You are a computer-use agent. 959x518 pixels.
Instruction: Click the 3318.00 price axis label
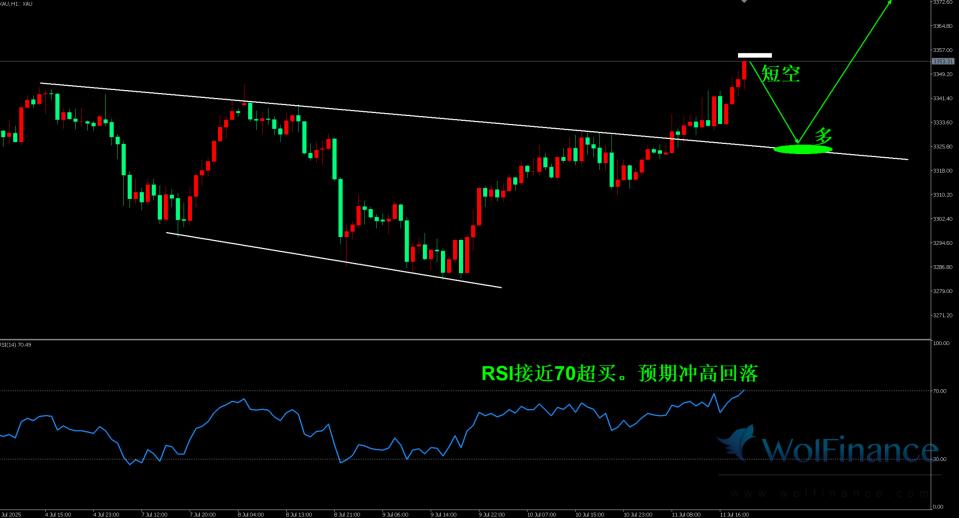pyautogui.click(x=944, y=171)
